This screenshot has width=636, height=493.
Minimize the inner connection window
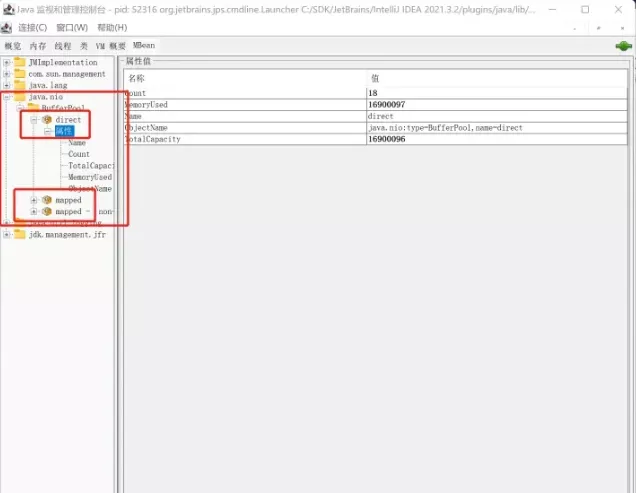574,28
